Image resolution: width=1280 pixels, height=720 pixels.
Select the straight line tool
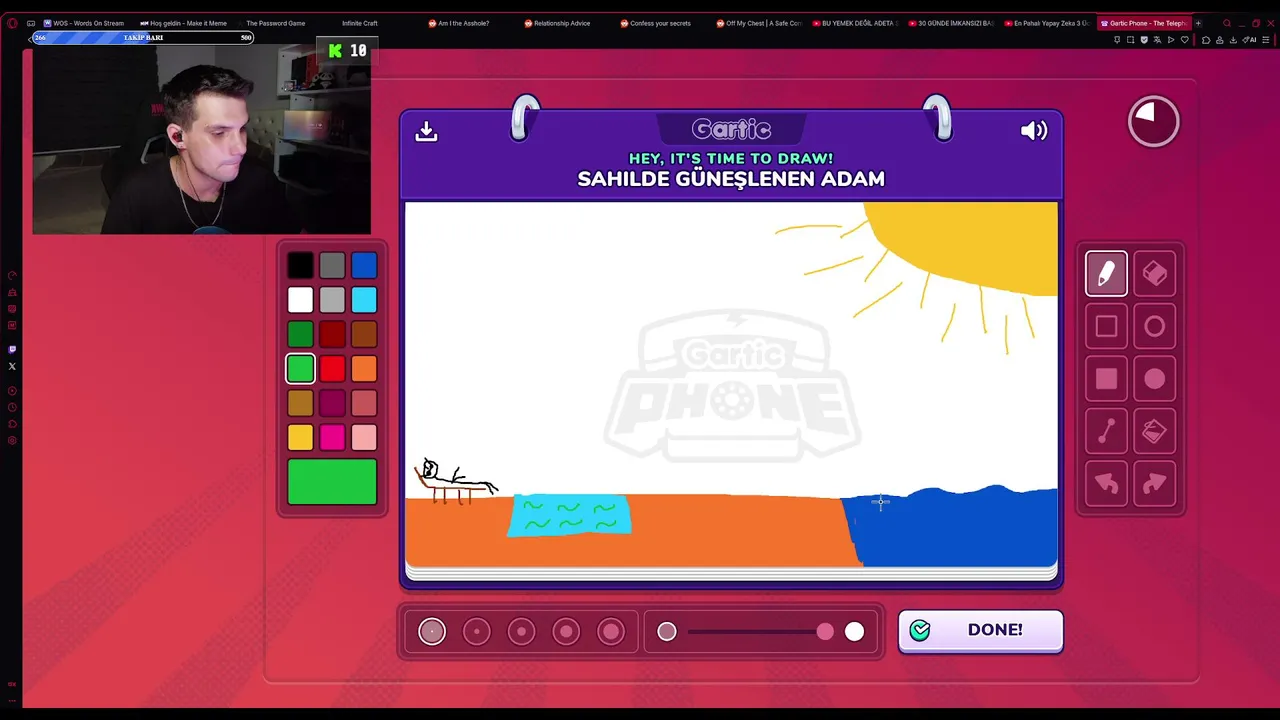(x=1106, y=431)
